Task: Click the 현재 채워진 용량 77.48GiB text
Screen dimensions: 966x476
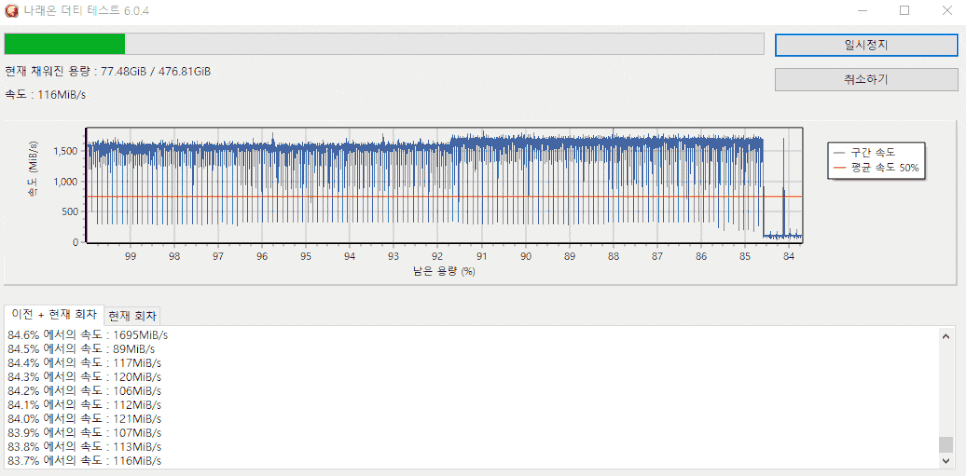Action: pos(108,71)
